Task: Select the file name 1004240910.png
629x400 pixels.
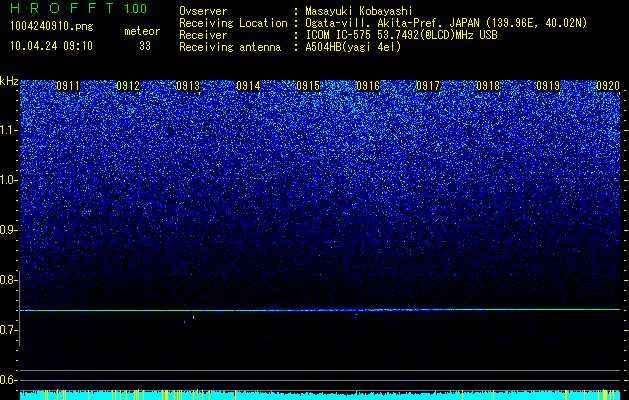Action: (52, 27)
